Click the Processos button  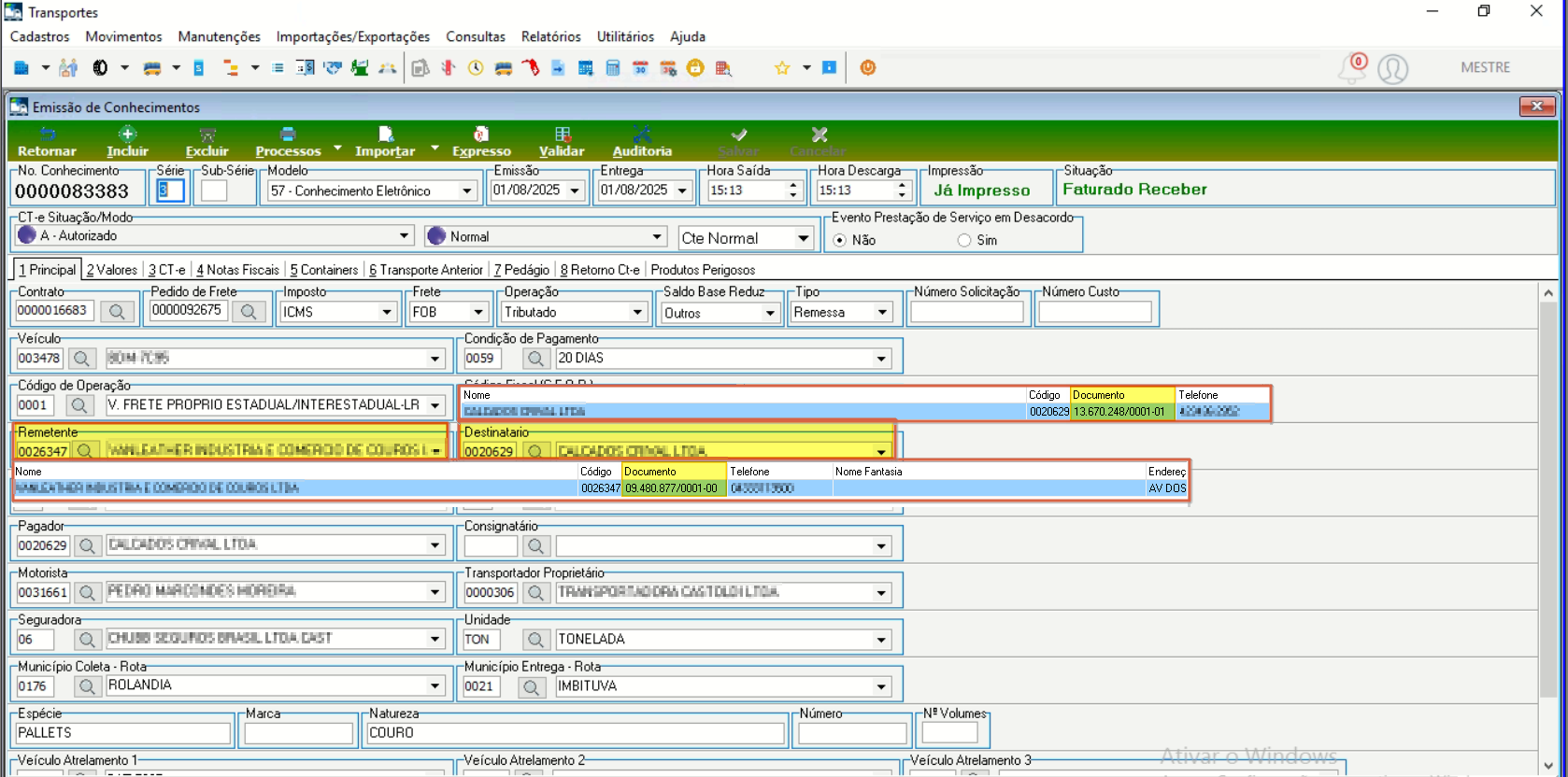tap(288, 142)
